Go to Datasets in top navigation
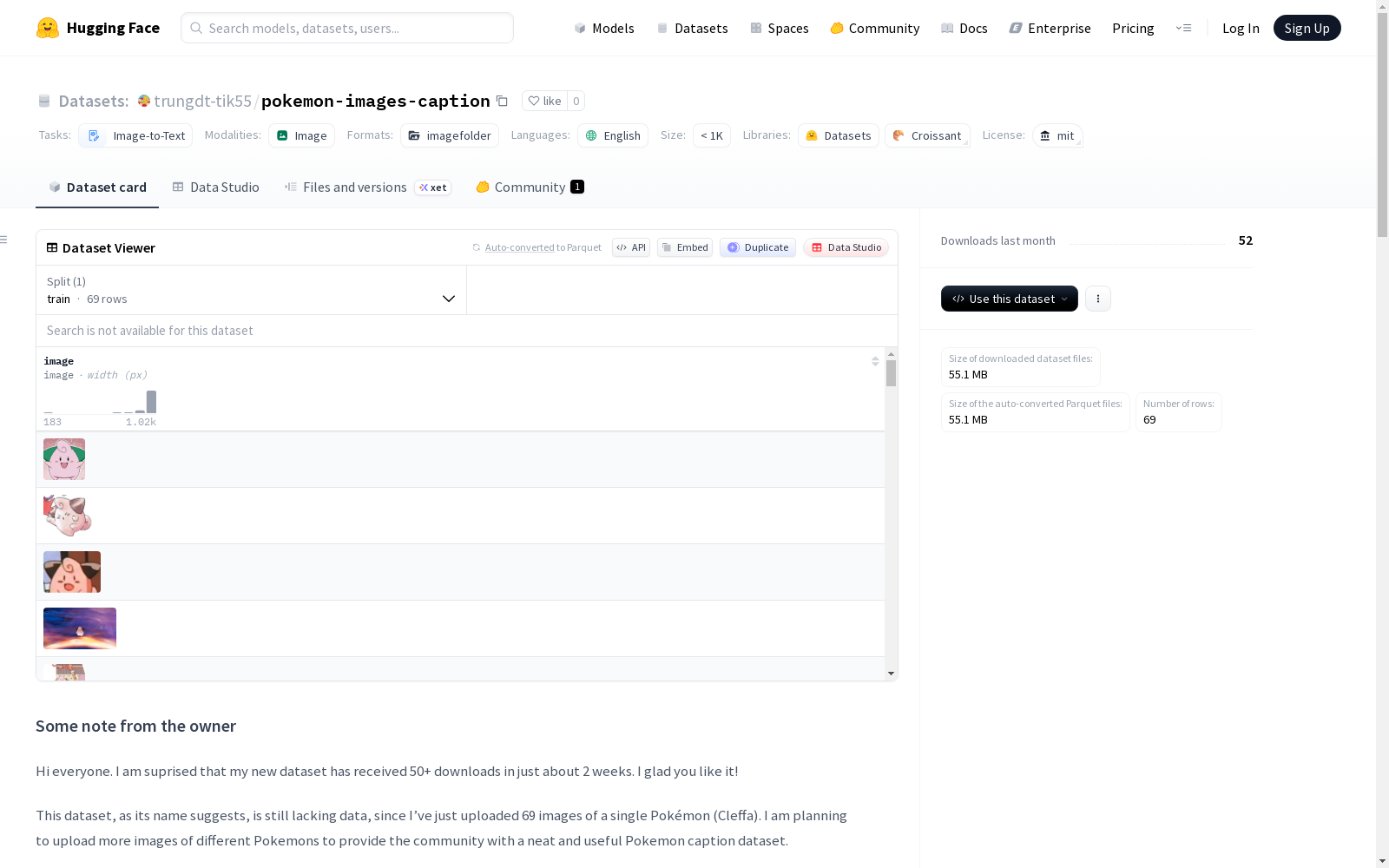Image resolution: width=1389 pixels, height=868 pixels. coord(692,28)
